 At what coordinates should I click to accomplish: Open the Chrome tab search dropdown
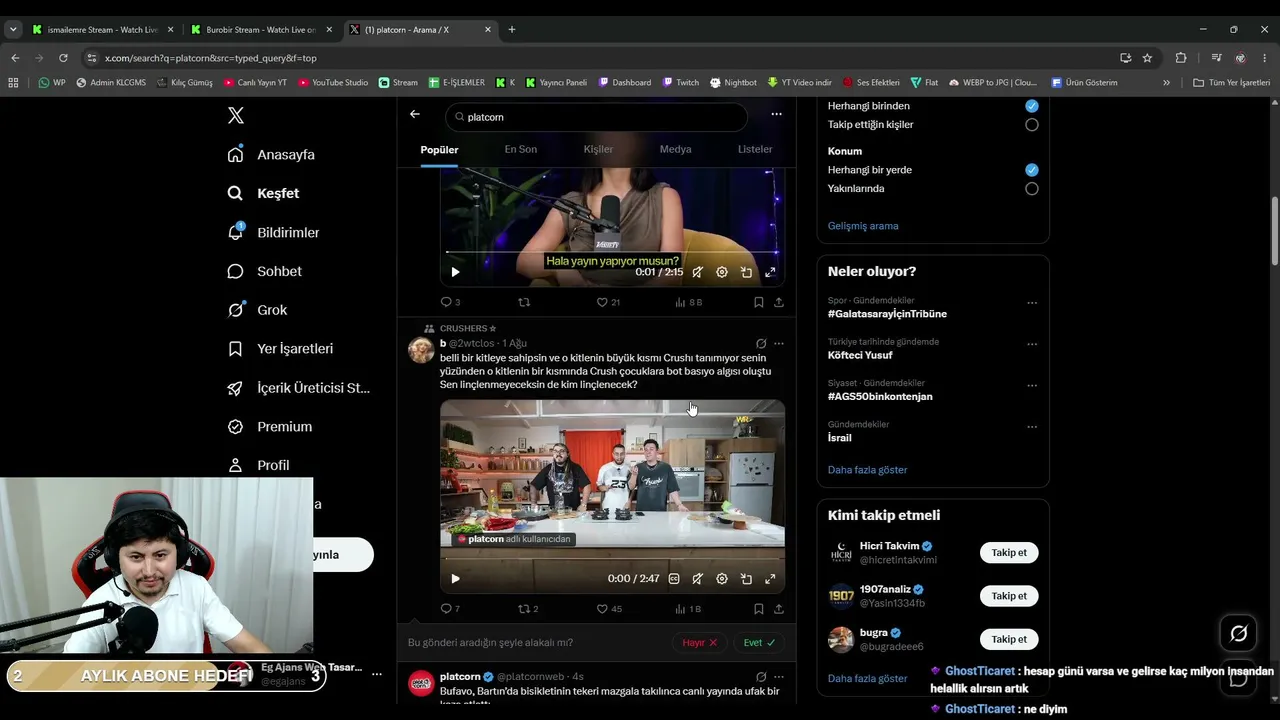point(13,30)
